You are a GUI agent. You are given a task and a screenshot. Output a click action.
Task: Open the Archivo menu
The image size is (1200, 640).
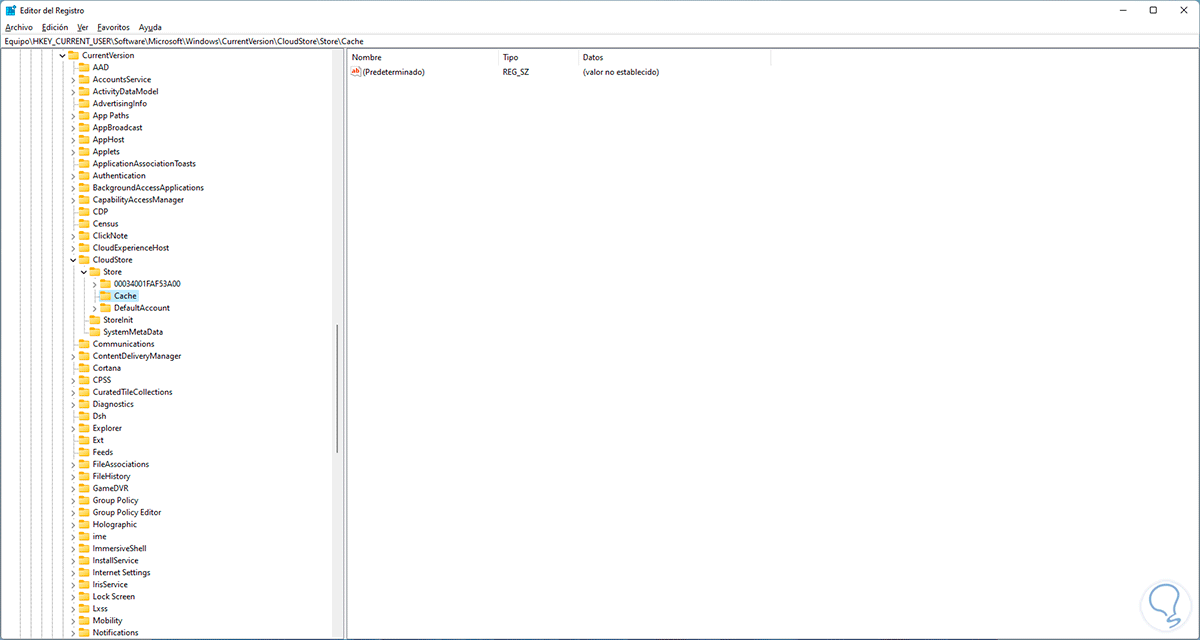(20, 27)
